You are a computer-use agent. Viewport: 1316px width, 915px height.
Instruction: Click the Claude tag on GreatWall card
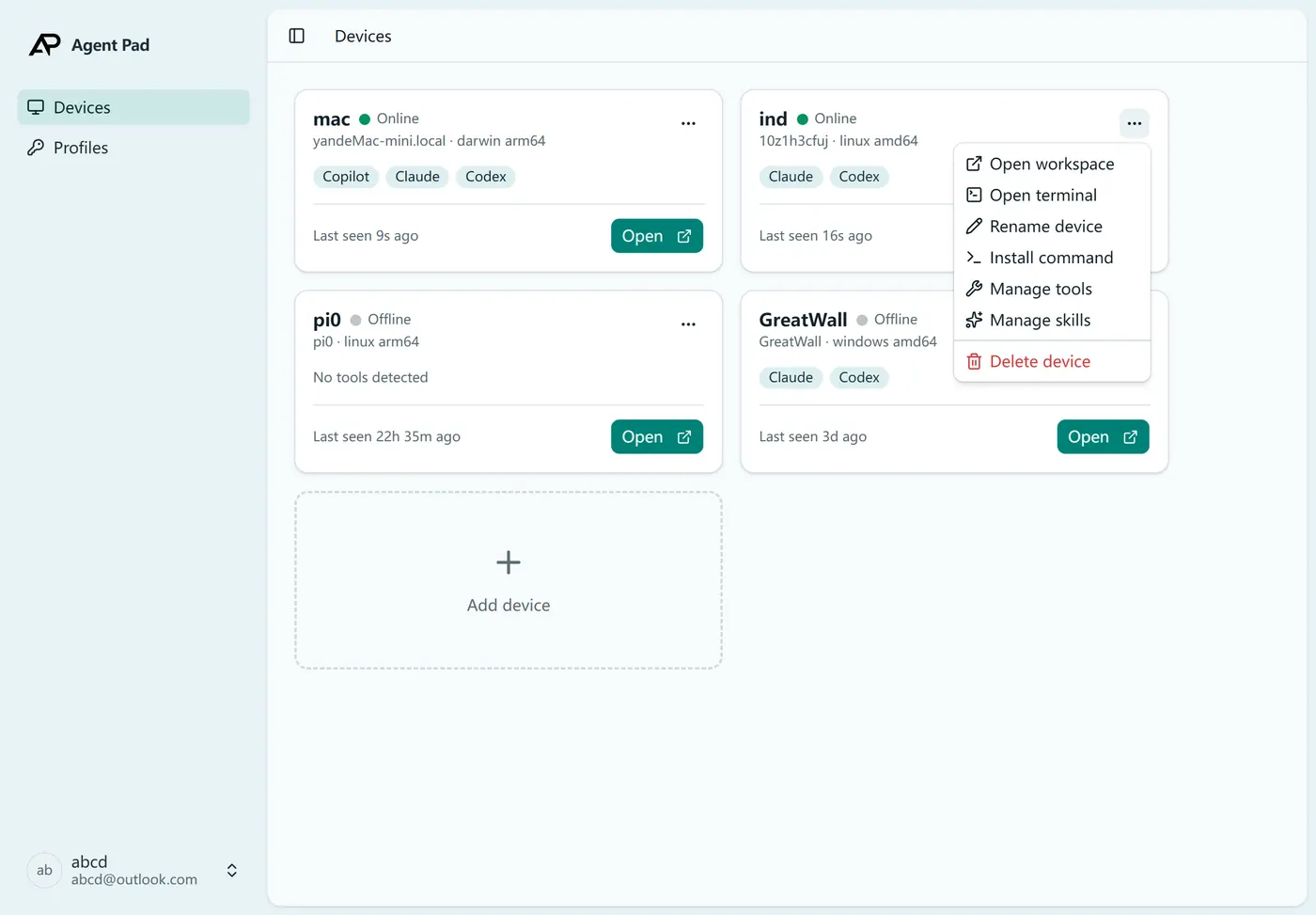click(x=791, y=377)
